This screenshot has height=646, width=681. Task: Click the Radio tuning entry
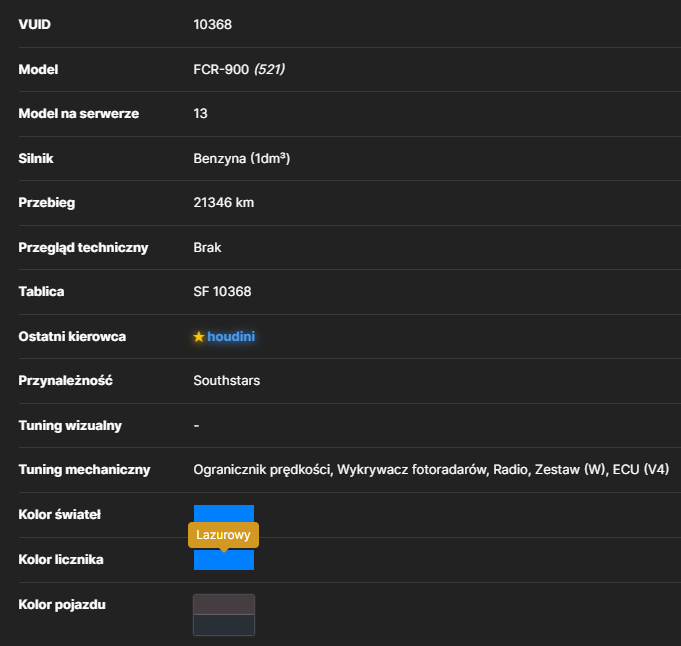pos(511,470)
